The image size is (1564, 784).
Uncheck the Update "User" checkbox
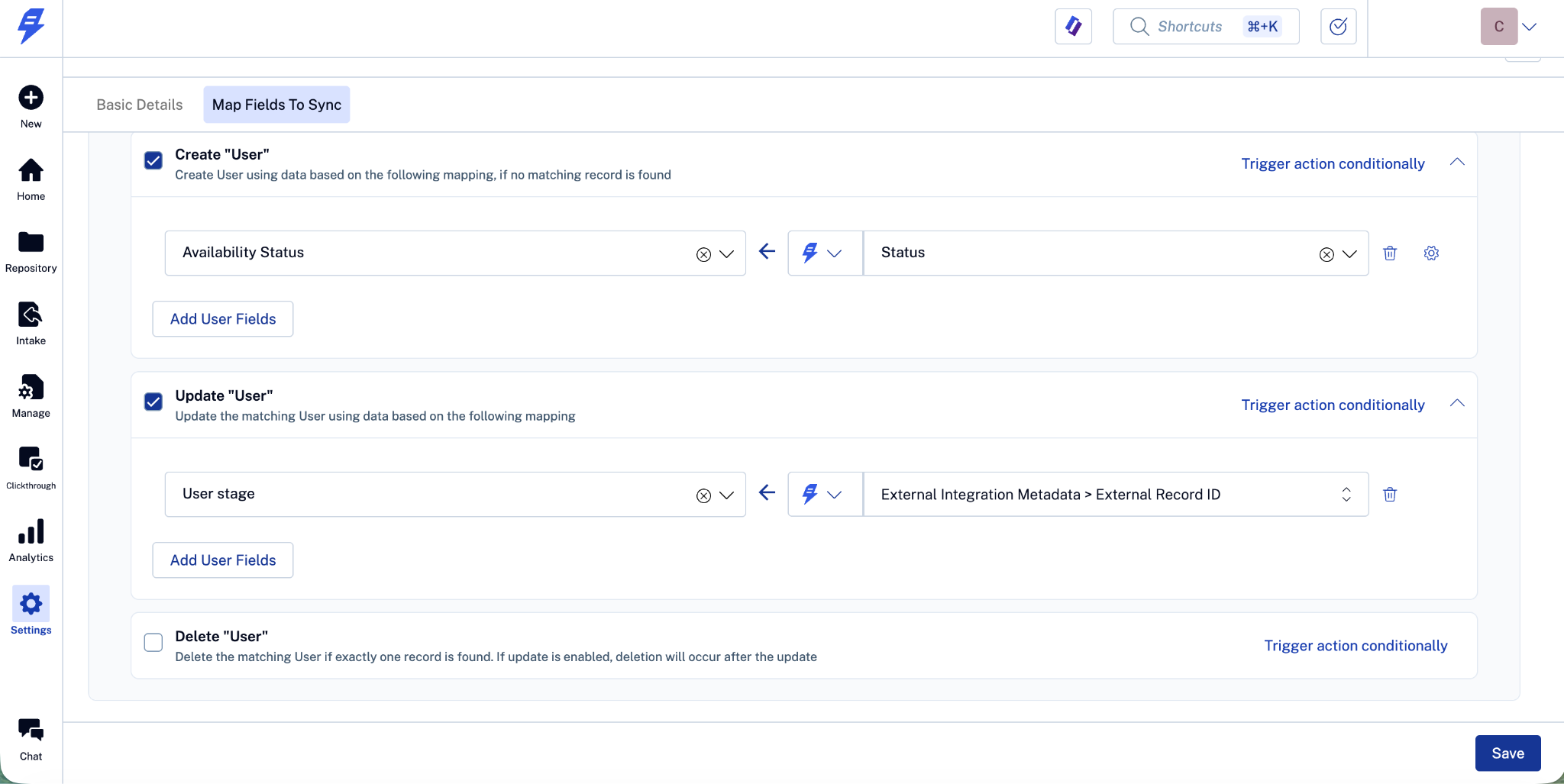point(153,402)
